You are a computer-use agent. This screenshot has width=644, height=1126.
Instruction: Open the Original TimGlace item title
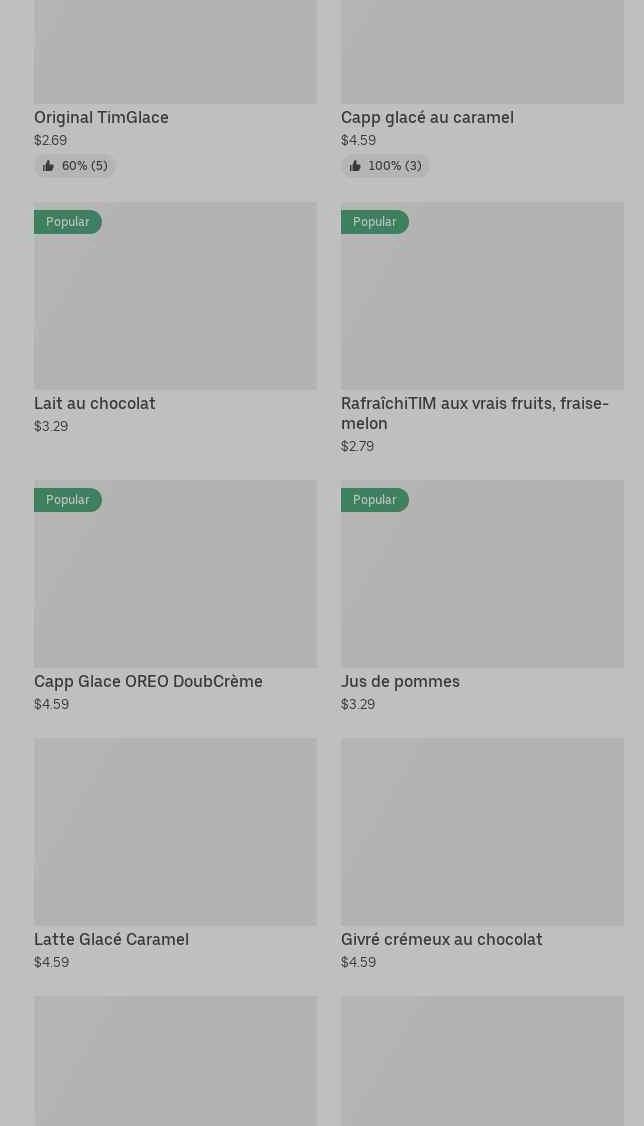(x=101, y=117)
